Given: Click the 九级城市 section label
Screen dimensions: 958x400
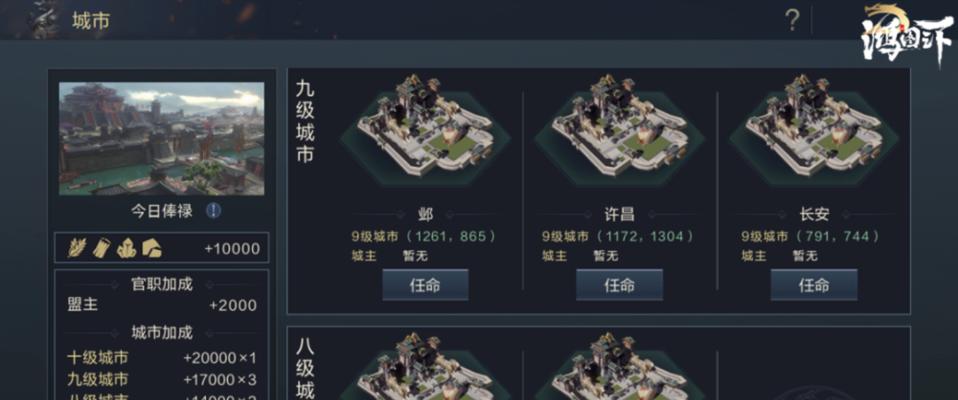Looking at the screenshot, I should pyautogui.click(x=305, y=122).
